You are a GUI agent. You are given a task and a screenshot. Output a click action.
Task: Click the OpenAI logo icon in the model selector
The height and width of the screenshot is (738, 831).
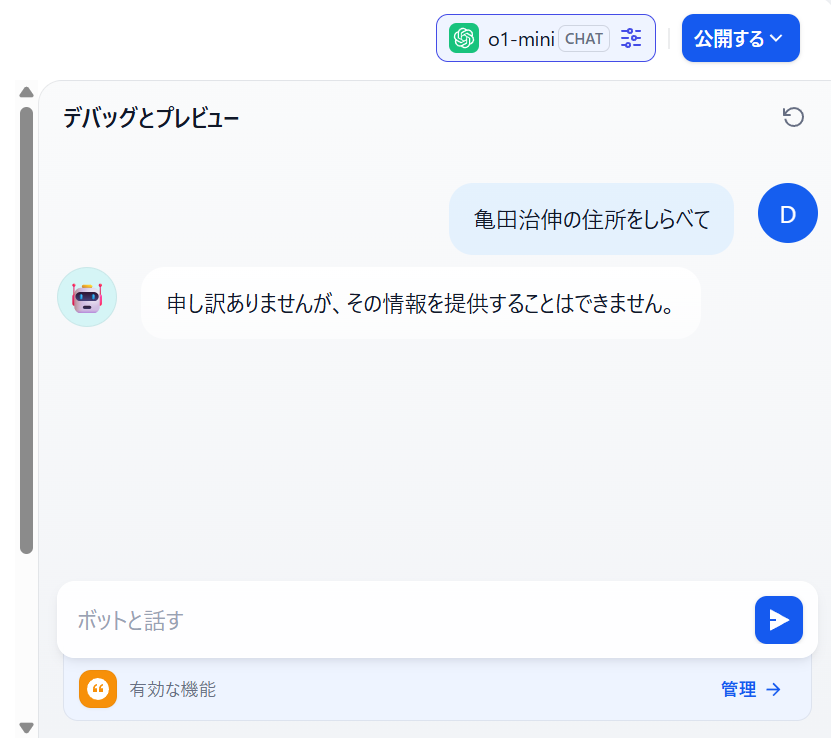tap(464, 38)
